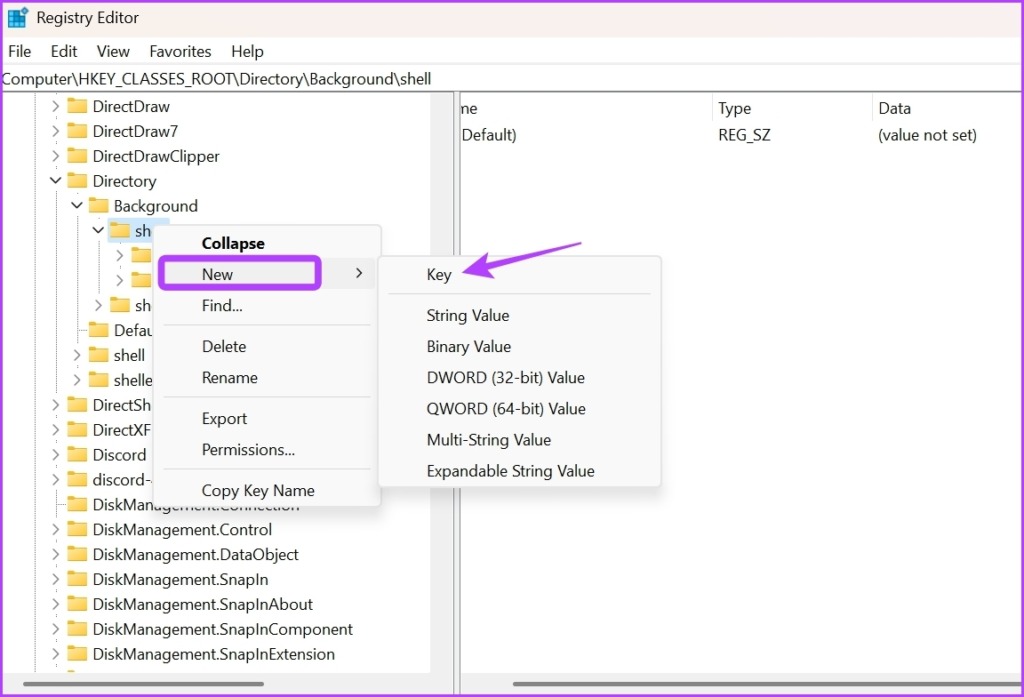Viewport: 1024px width, 697px height.
Task: Expand the Discord key
Action: pyautogui.click(x=55, y=454)
